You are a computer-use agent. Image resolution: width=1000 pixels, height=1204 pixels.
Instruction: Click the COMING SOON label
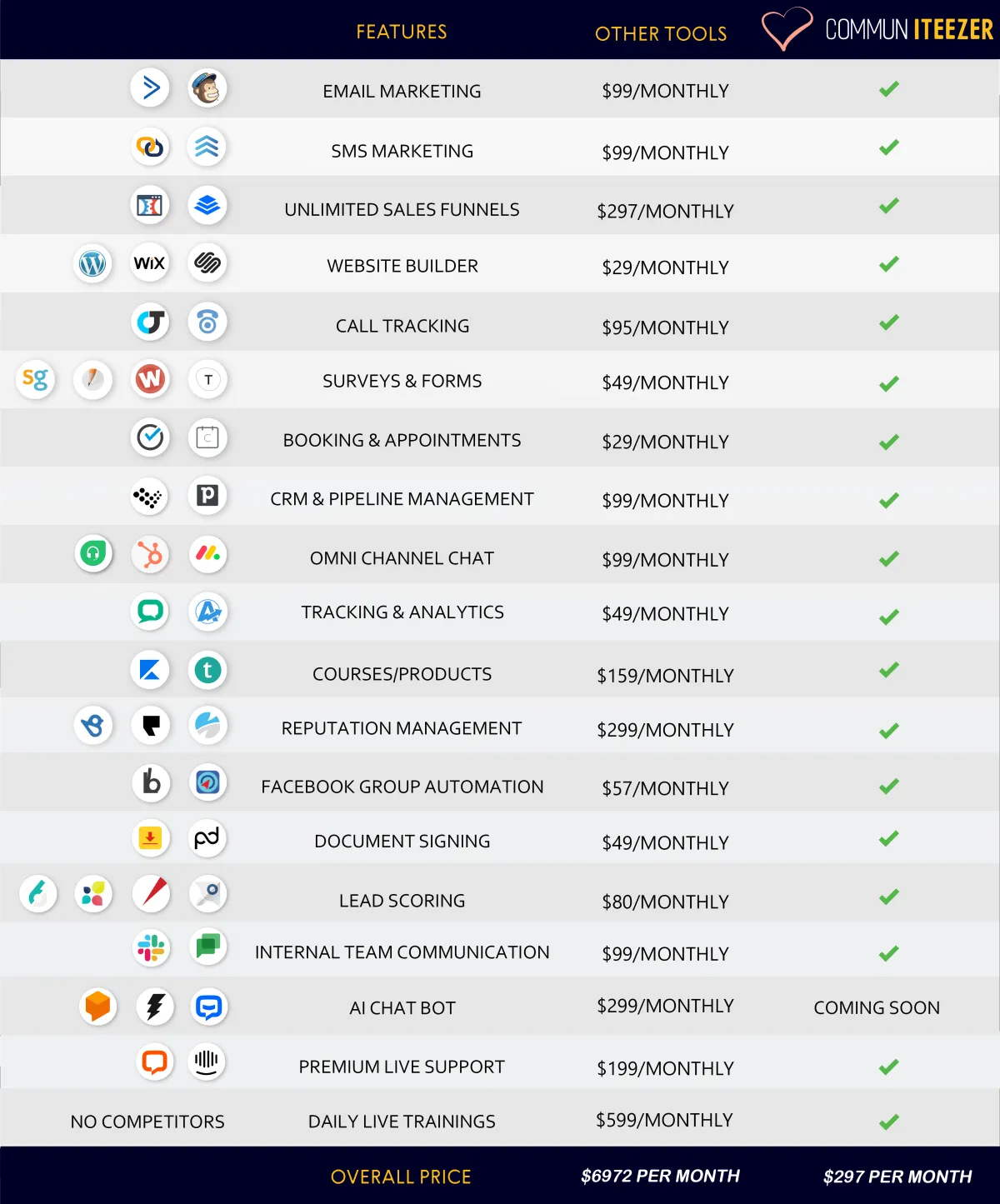coord(877,1007)
